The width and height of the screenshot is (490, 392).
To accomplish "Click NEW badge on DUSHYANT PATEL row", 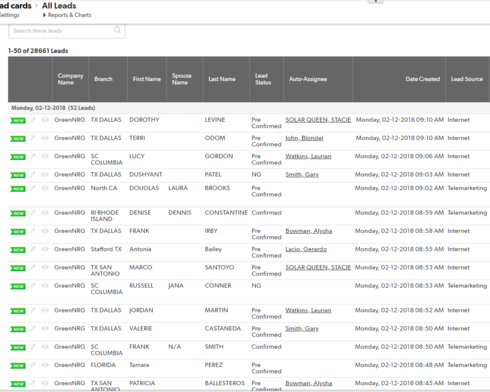I will tap(18, 175).
